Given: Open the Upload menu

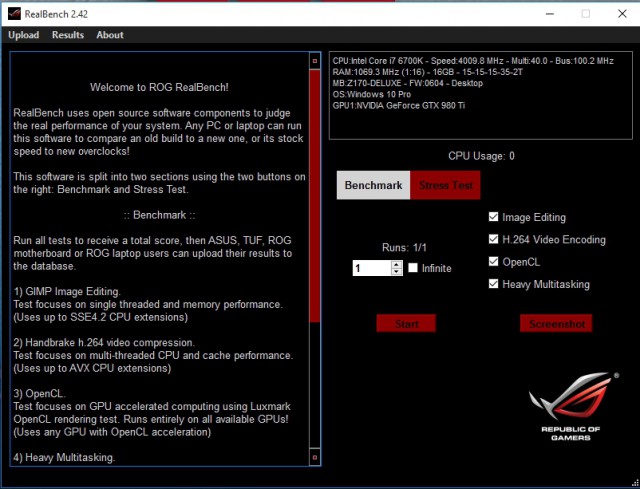Looking at the screenshot, I should [24, 35].
